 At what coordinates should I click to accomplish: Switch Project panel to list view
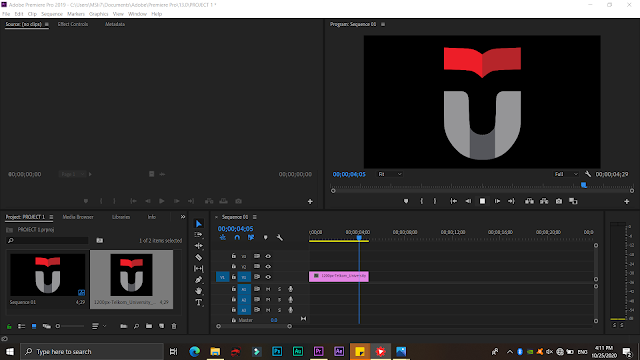click(22, 326)
